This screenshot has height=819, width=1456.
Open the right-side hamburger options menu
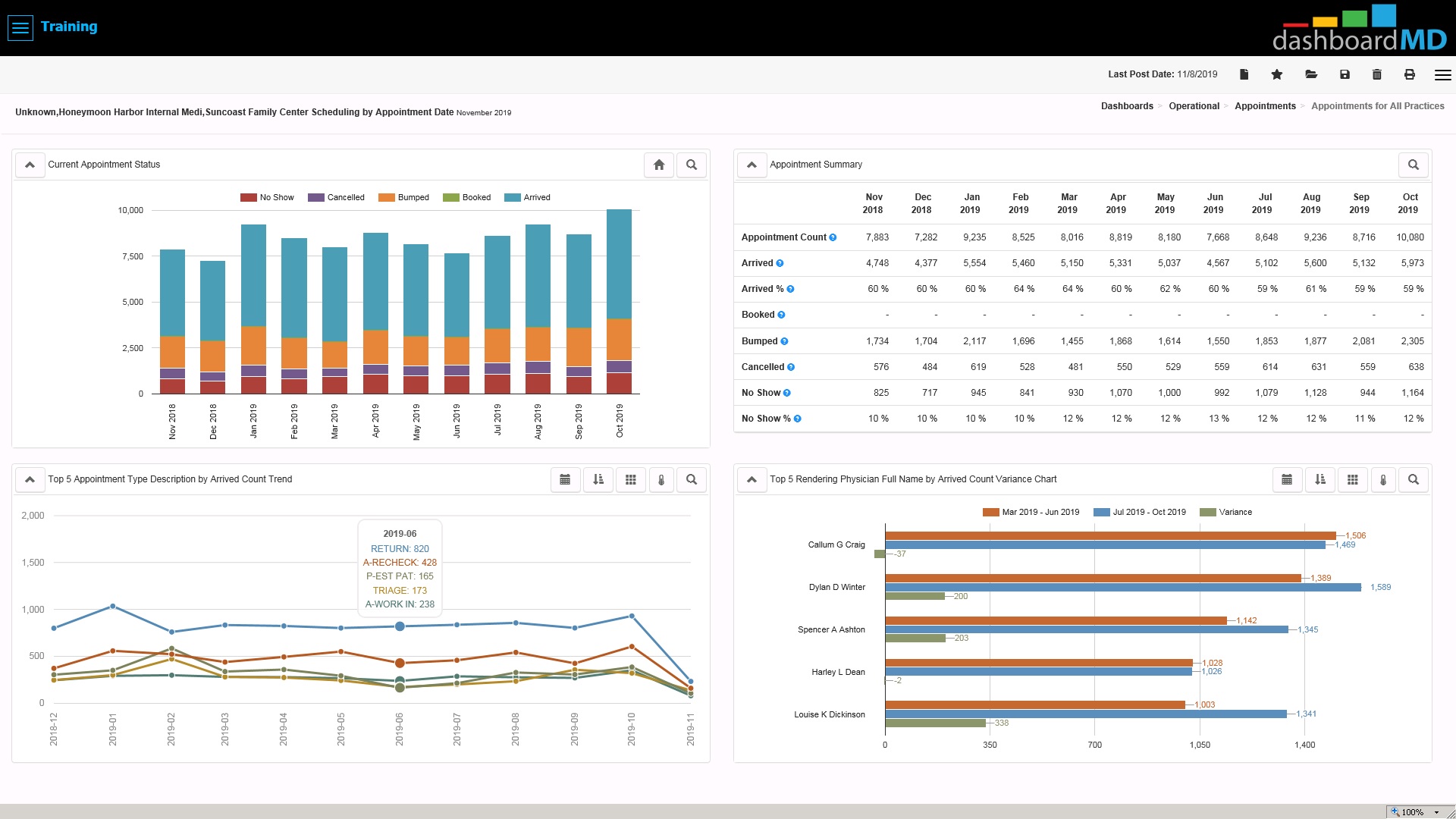point(1442,74)
